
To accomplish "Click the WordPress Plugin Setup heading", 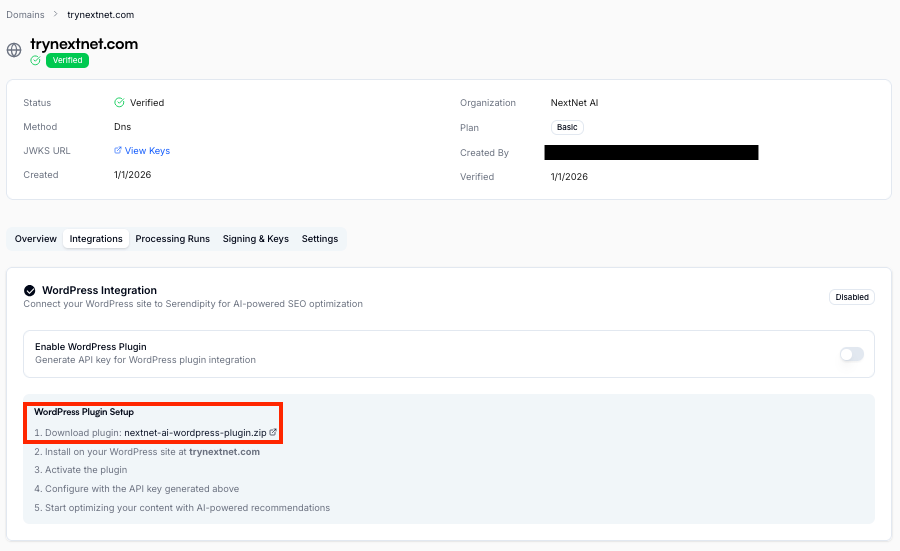I will point(84,412).
